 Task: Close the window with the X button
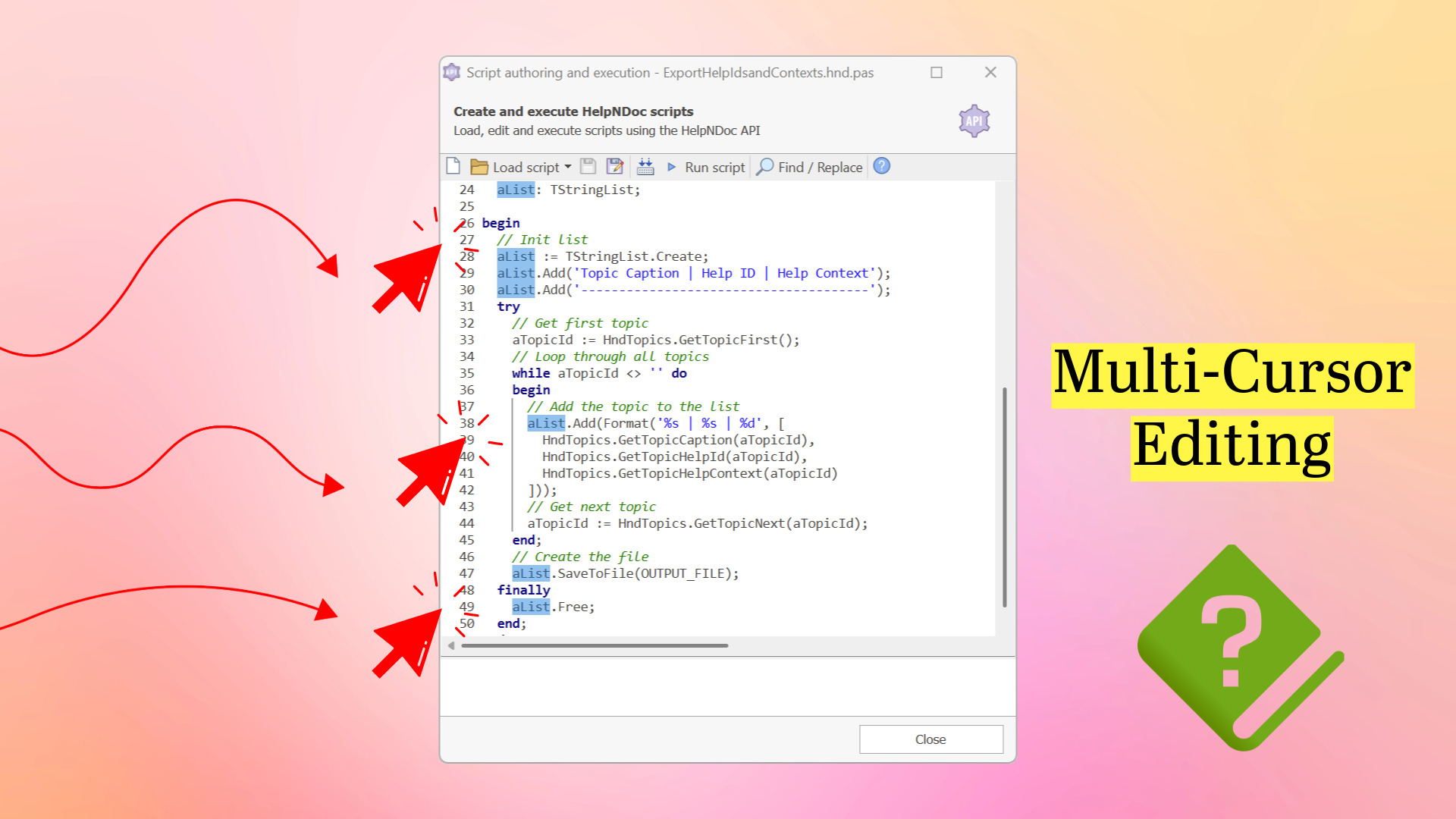(x=990, y=72)
